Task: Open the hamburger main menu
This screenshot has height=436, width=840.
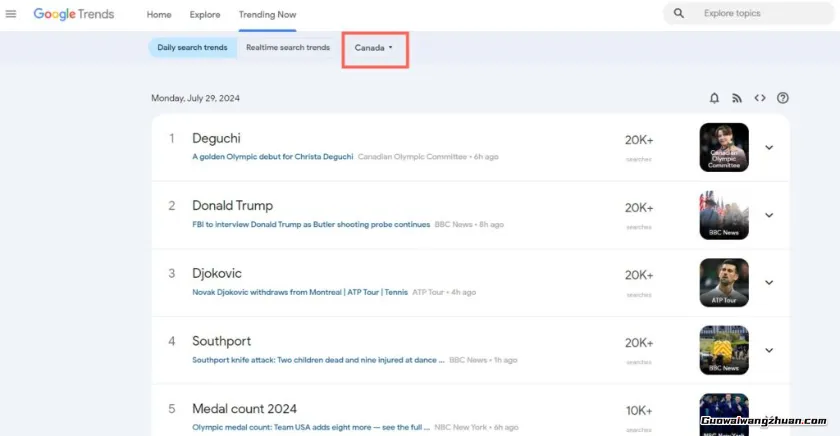Action: tap(11, 14)
